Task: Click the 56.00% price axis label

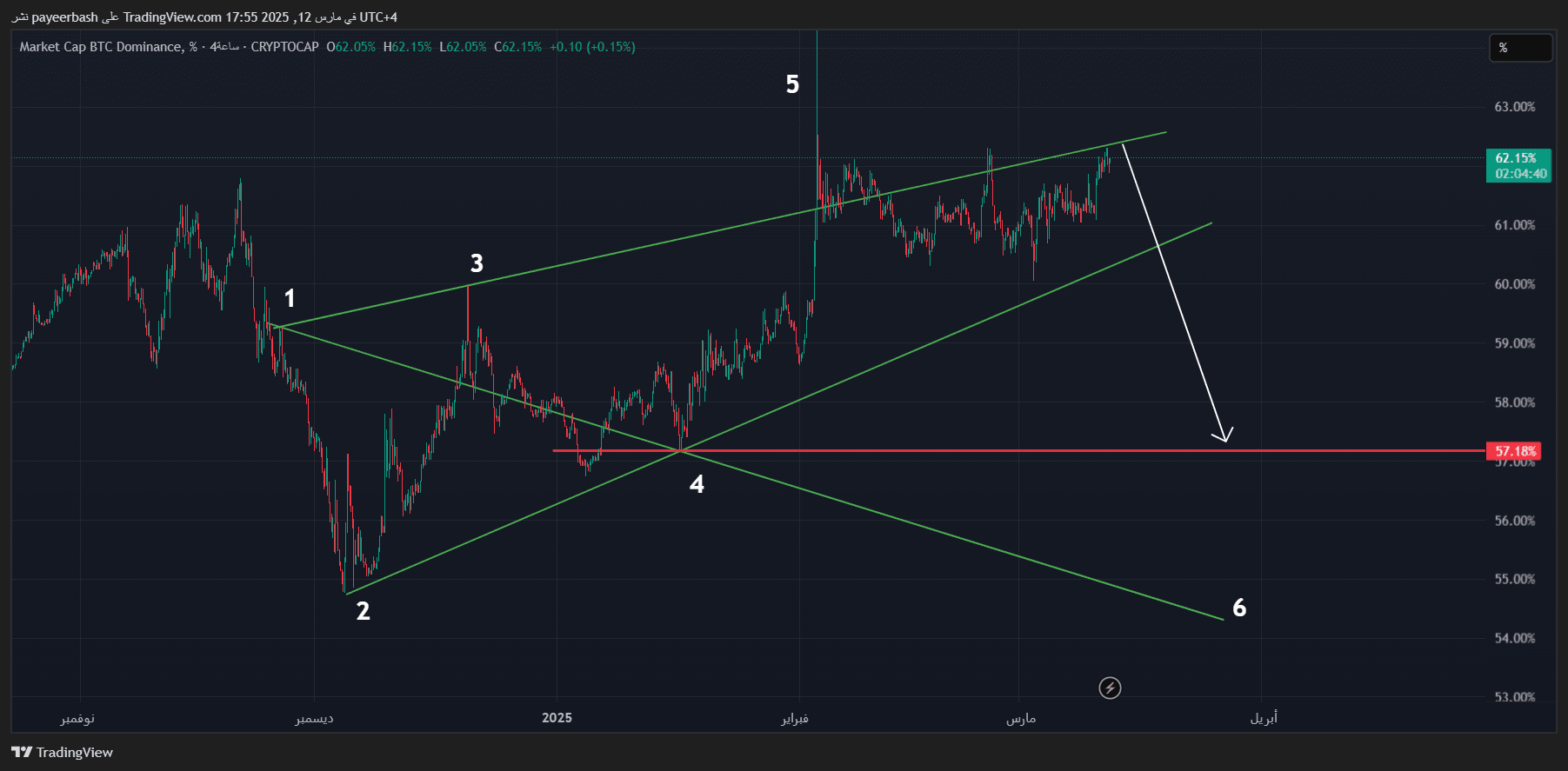Action: pyautogui.click(x=1515, y=521)
